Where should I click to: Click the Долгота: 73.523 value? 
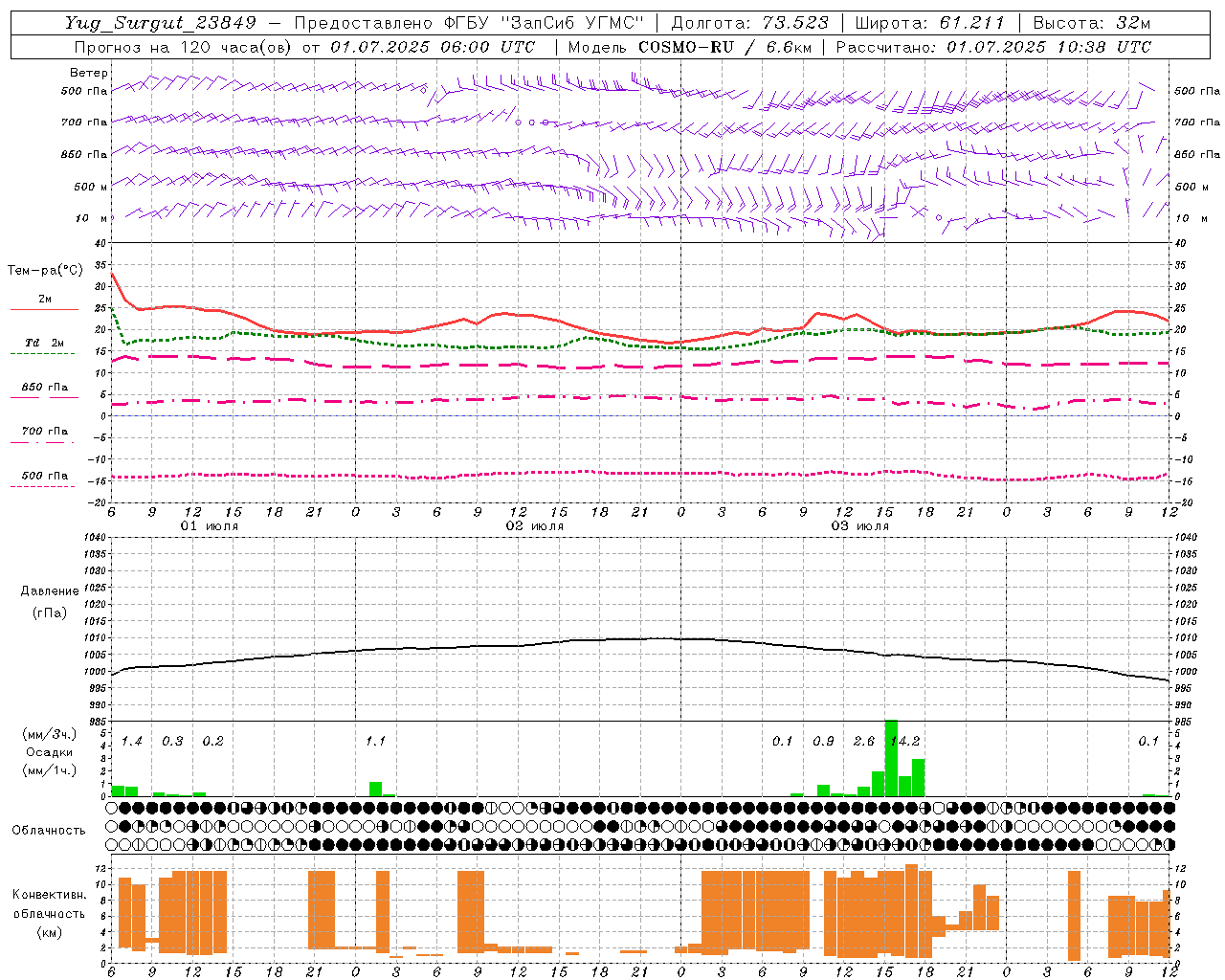(749, 23)
